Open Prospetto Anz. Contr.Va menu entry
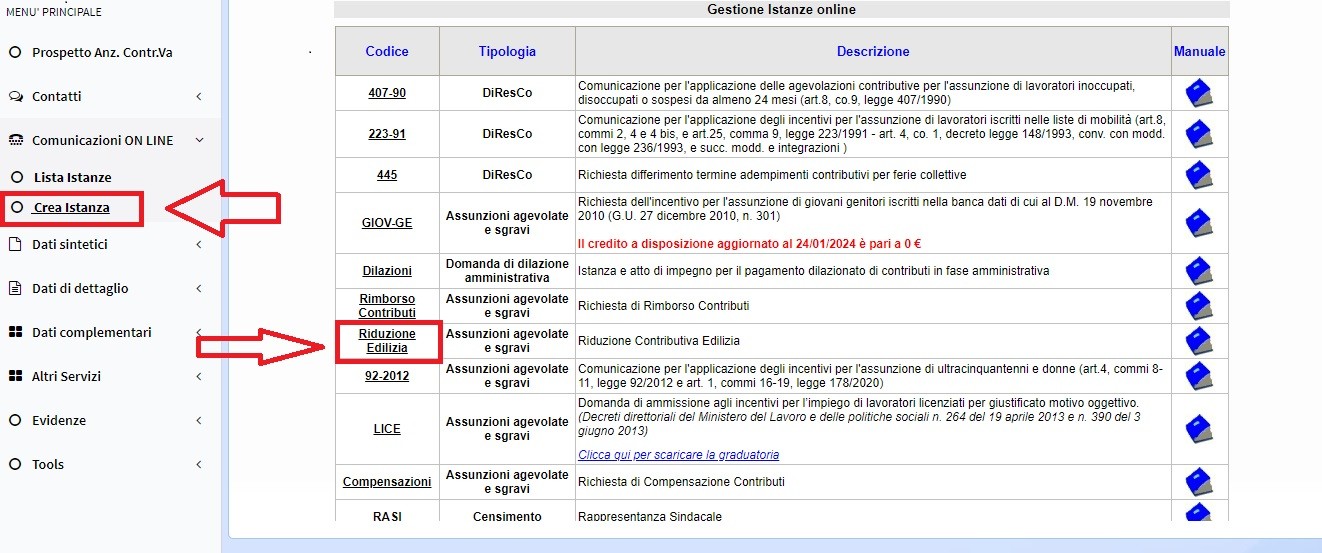1322x553 pixels. coord(102,52)
